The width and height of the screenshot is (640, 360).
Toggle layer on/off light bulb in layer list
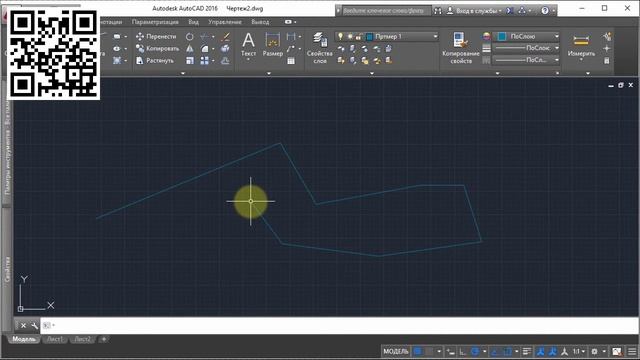[340, 37]
